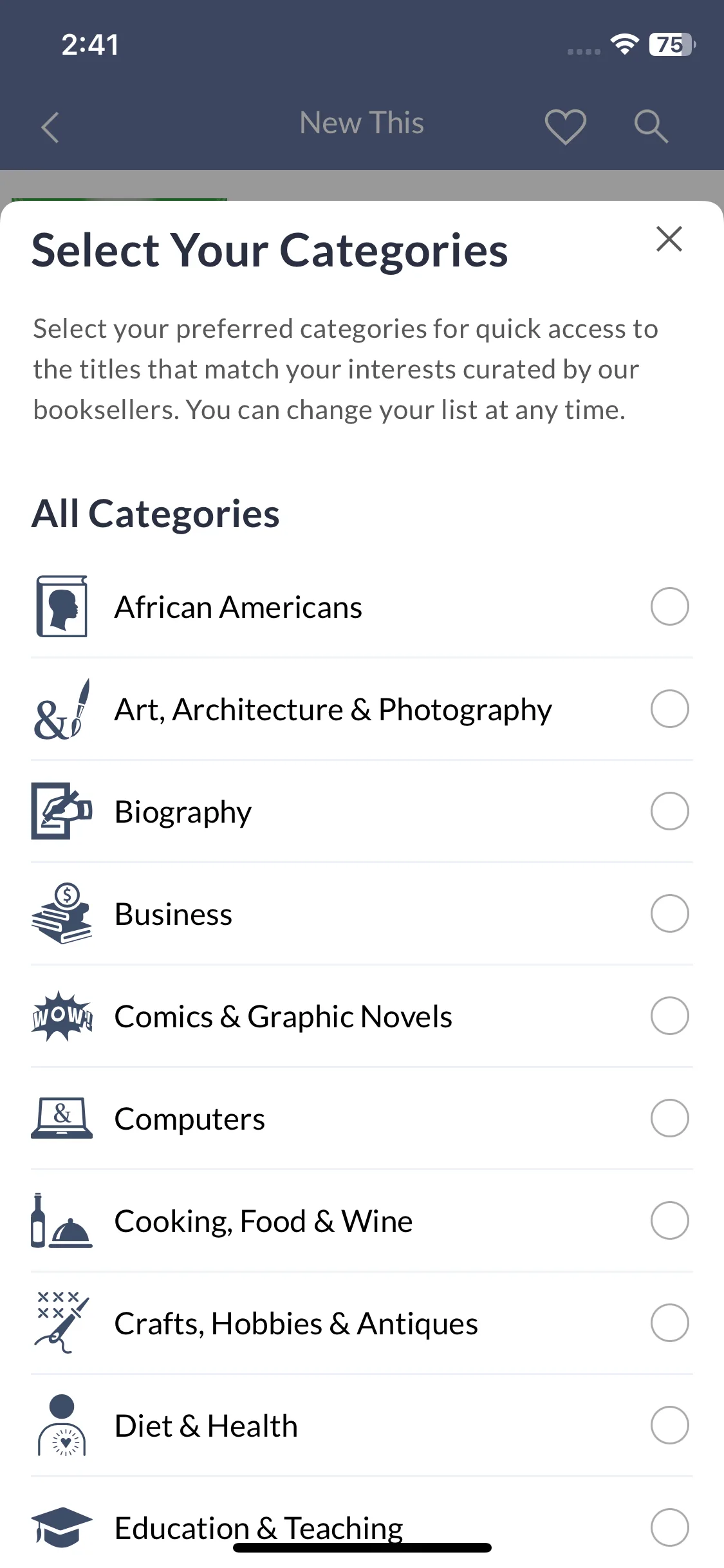724x1568 pixels.
Task: Tap the Comics WOW burst icon
Action: 62,1016
